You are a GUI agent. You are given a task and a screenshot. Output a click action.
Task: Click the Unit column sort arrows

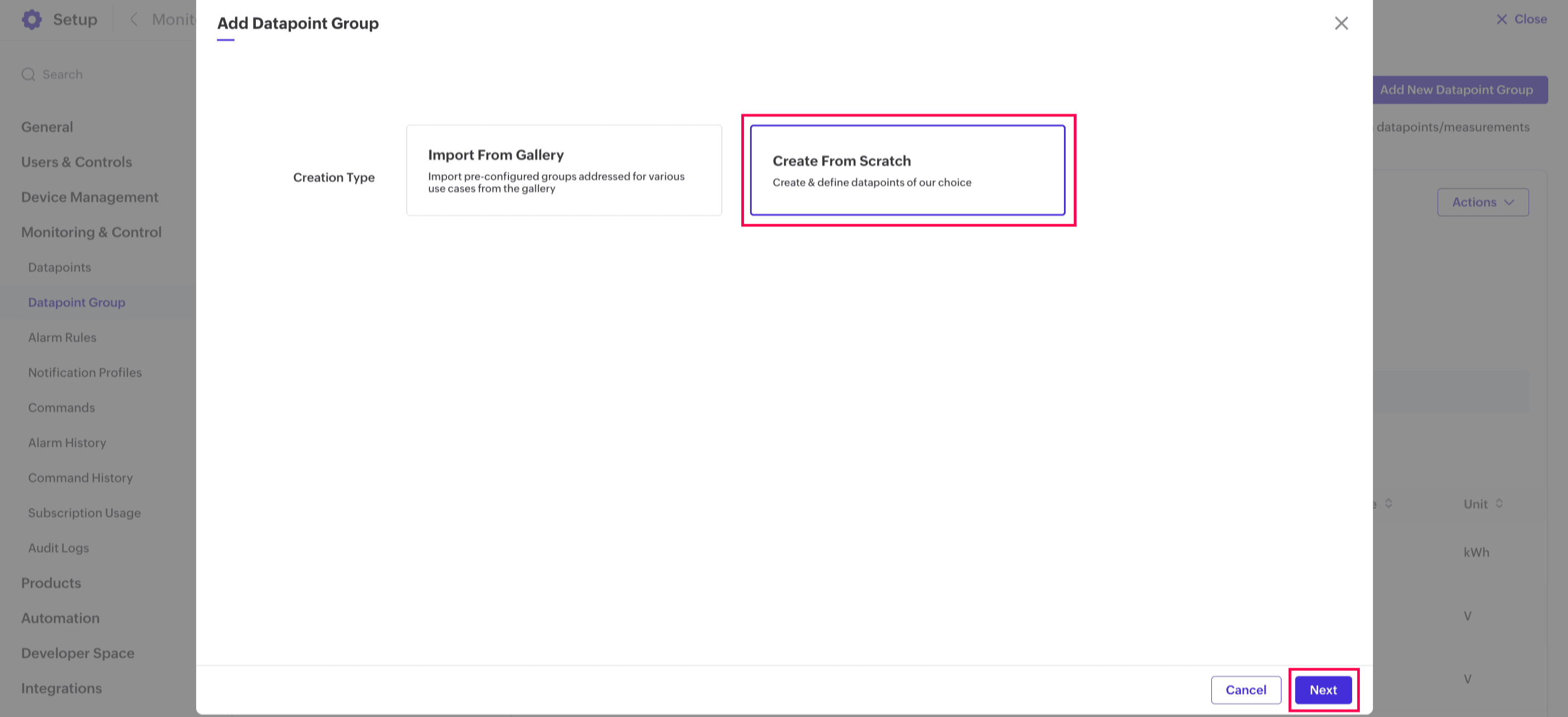coord(1499,503)
